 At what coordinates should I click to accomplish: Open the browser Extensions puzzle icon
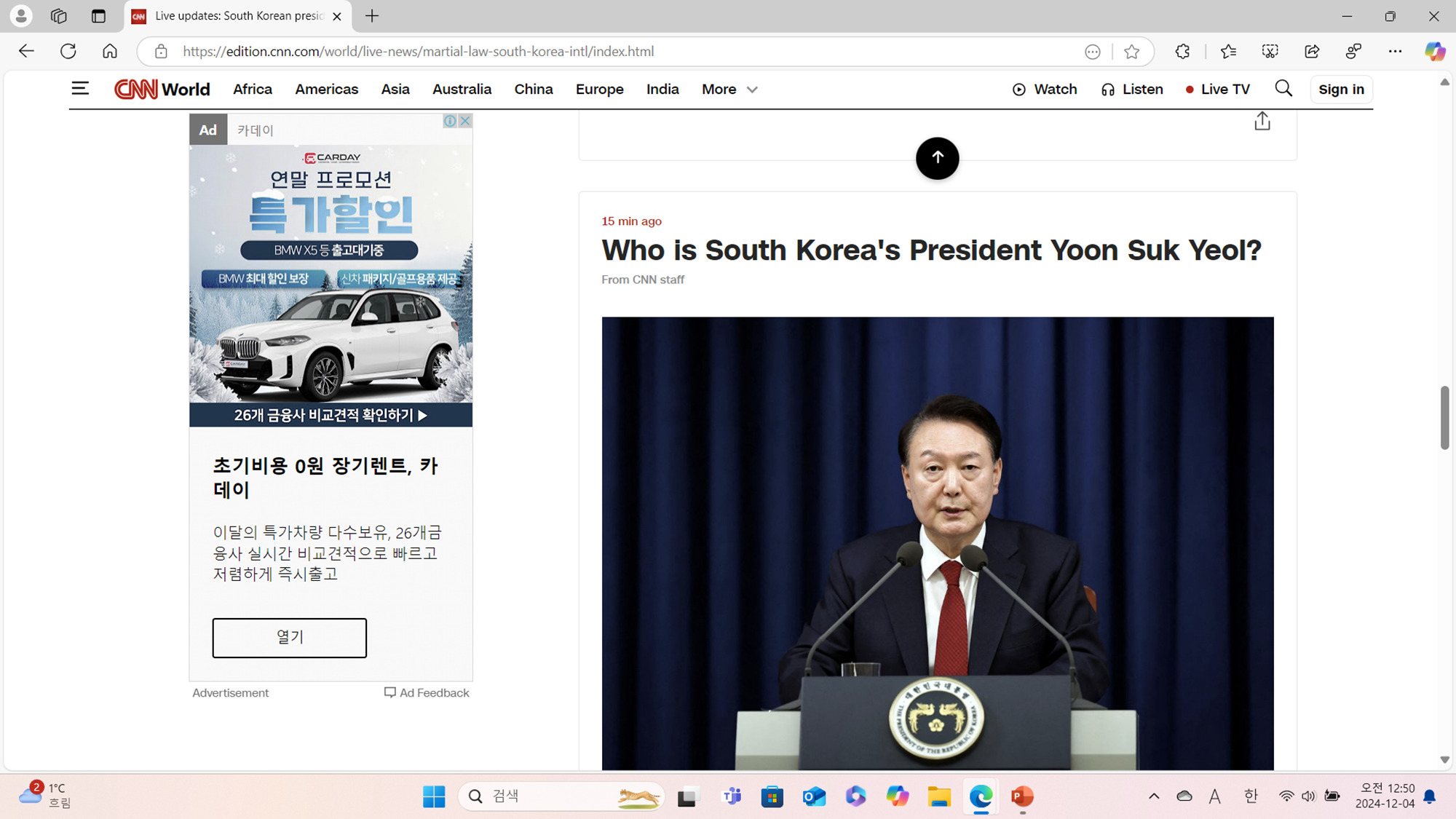(1182, 51)
